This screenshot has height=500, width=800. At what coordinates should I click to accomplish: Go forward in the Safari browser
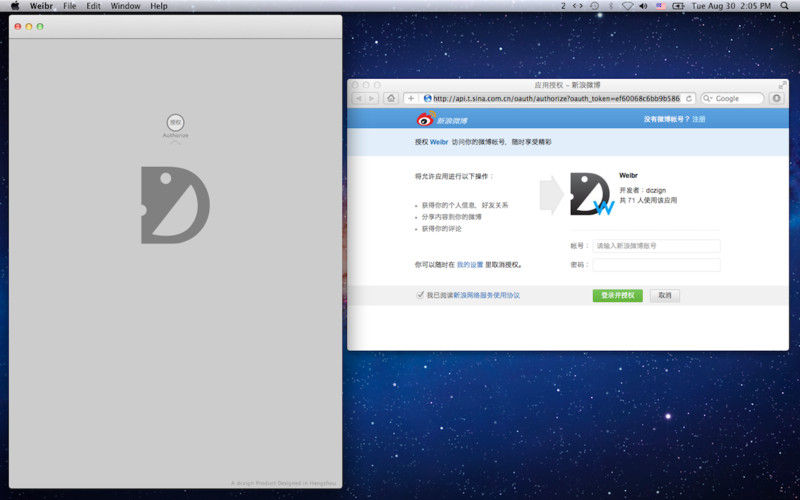[x=371, y=98]
